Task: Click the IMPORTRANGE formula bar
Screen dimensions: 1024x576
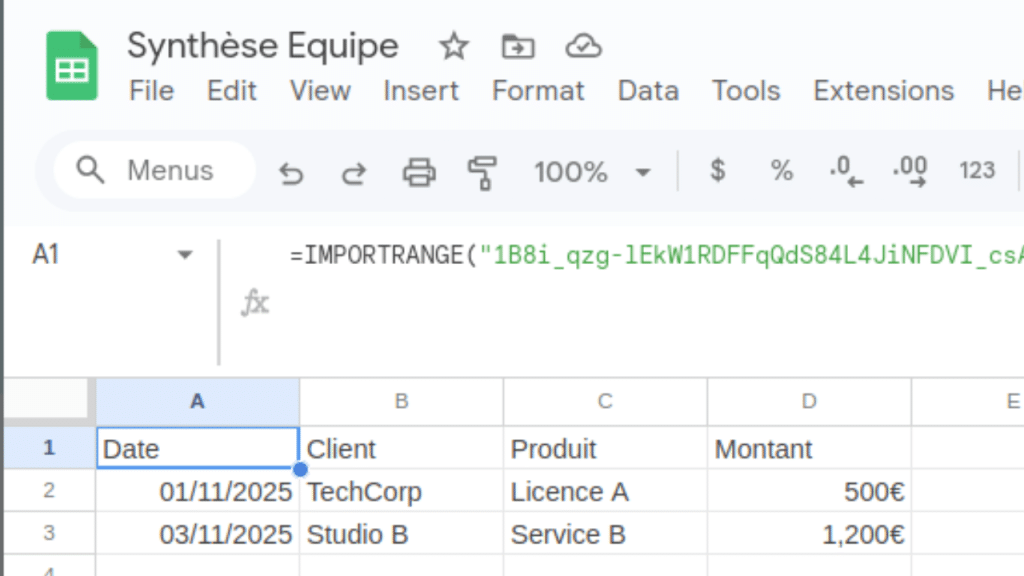Action: point(656,255)
